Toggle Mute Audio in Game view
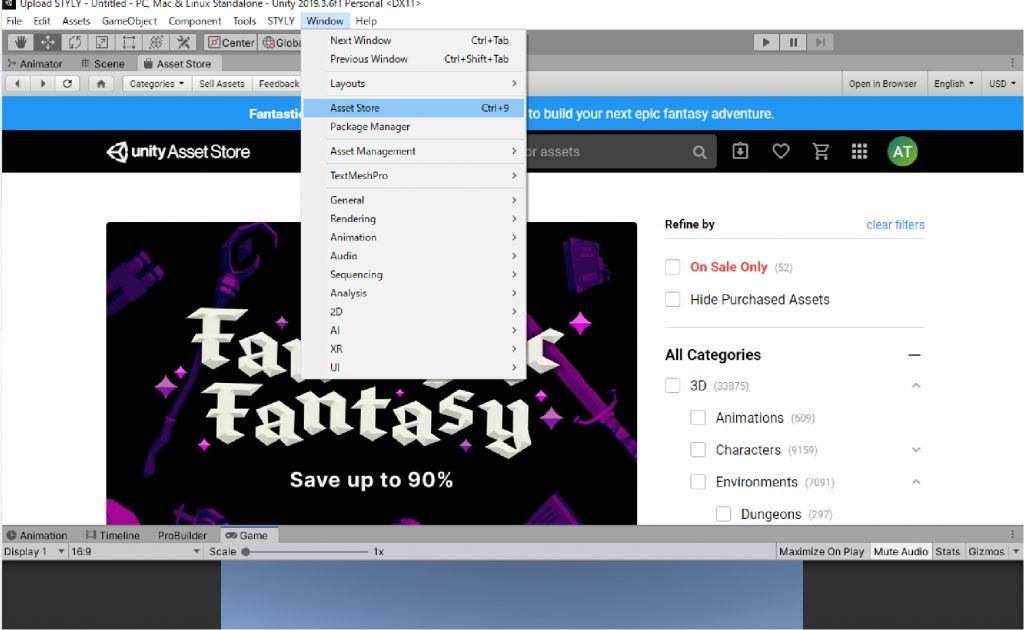Viewport: 1024px width, 630px height. pyautogui.click(x=901, y=552)
